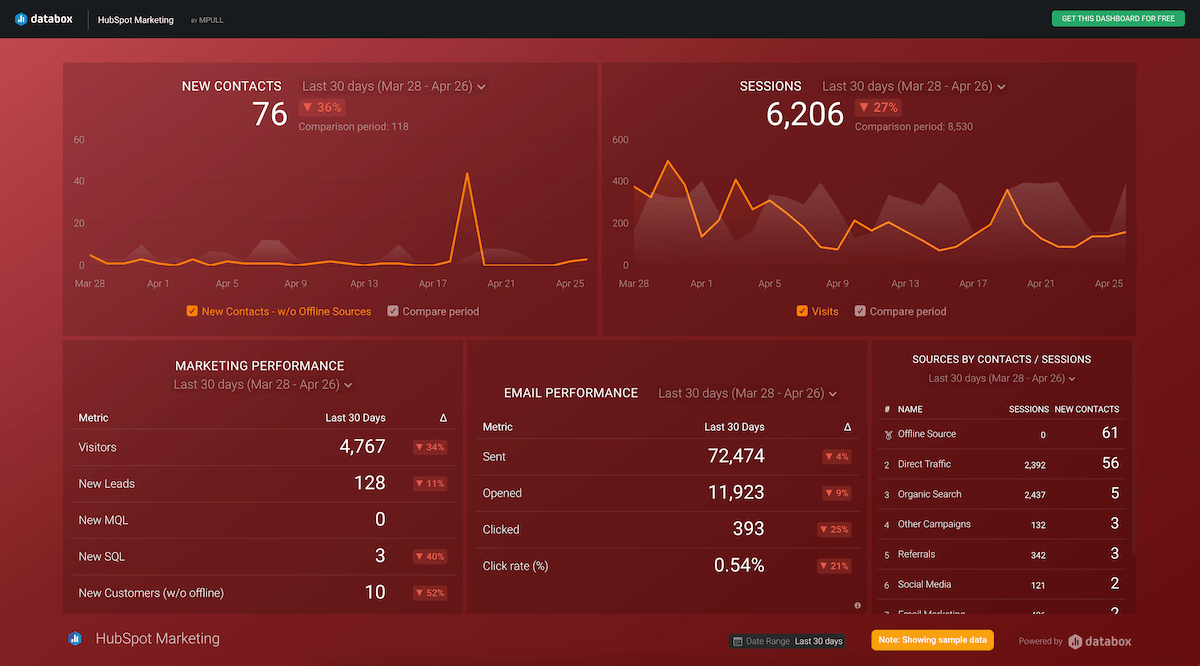Click Note: Showing sample data button
Image resolution: width=1200 pixels, height=666 pixels.
click(x=934, y=640)
